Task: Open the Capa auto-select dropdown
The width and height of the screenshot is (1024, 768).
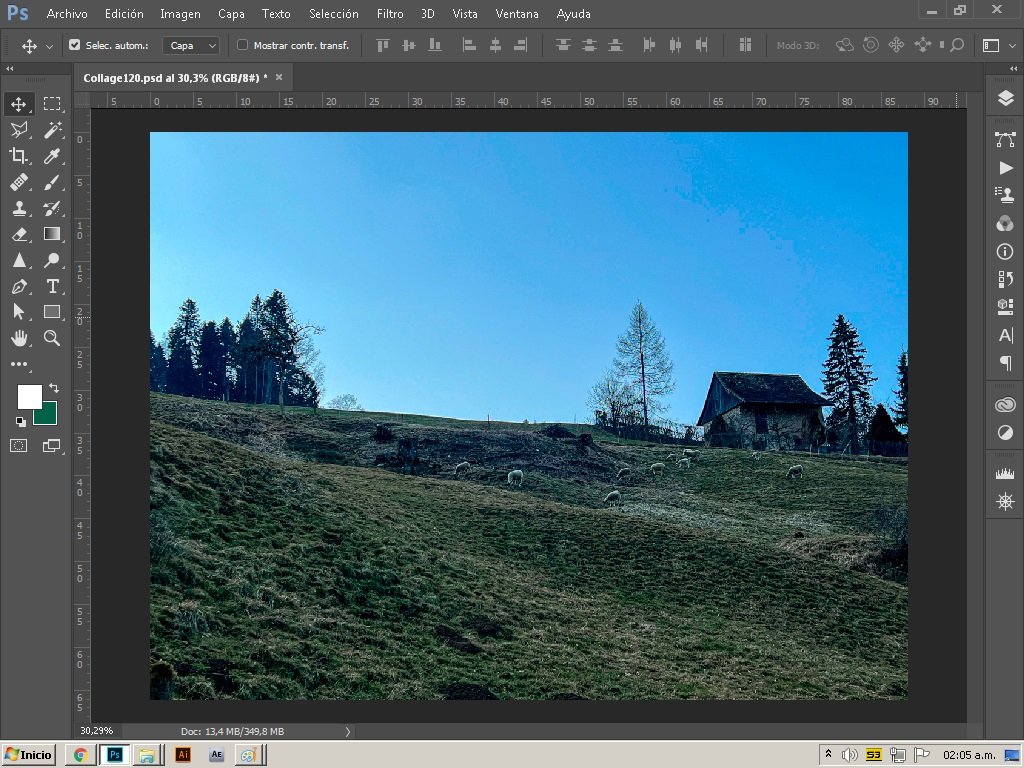Action: pyautogui.click(x=191, y=45)
